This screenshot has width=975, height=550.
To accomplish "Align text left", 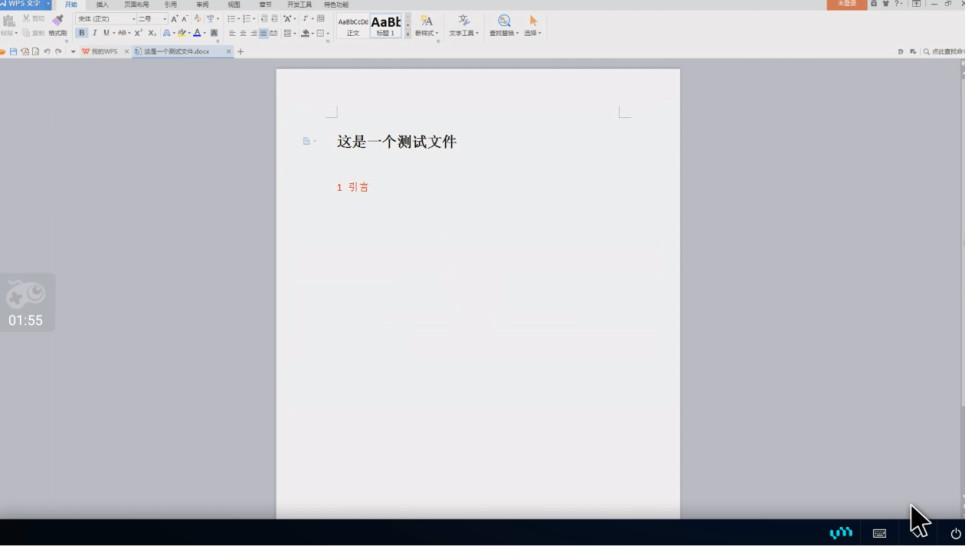I will click(232, 33).
